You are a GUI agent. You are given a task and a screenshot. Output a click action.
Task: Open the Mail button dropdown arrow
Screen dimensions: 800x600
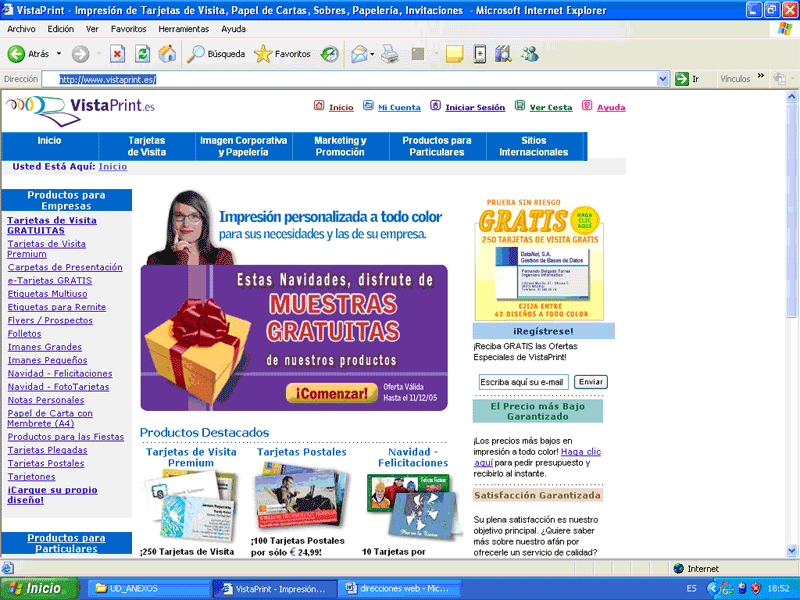coord(372,54)
